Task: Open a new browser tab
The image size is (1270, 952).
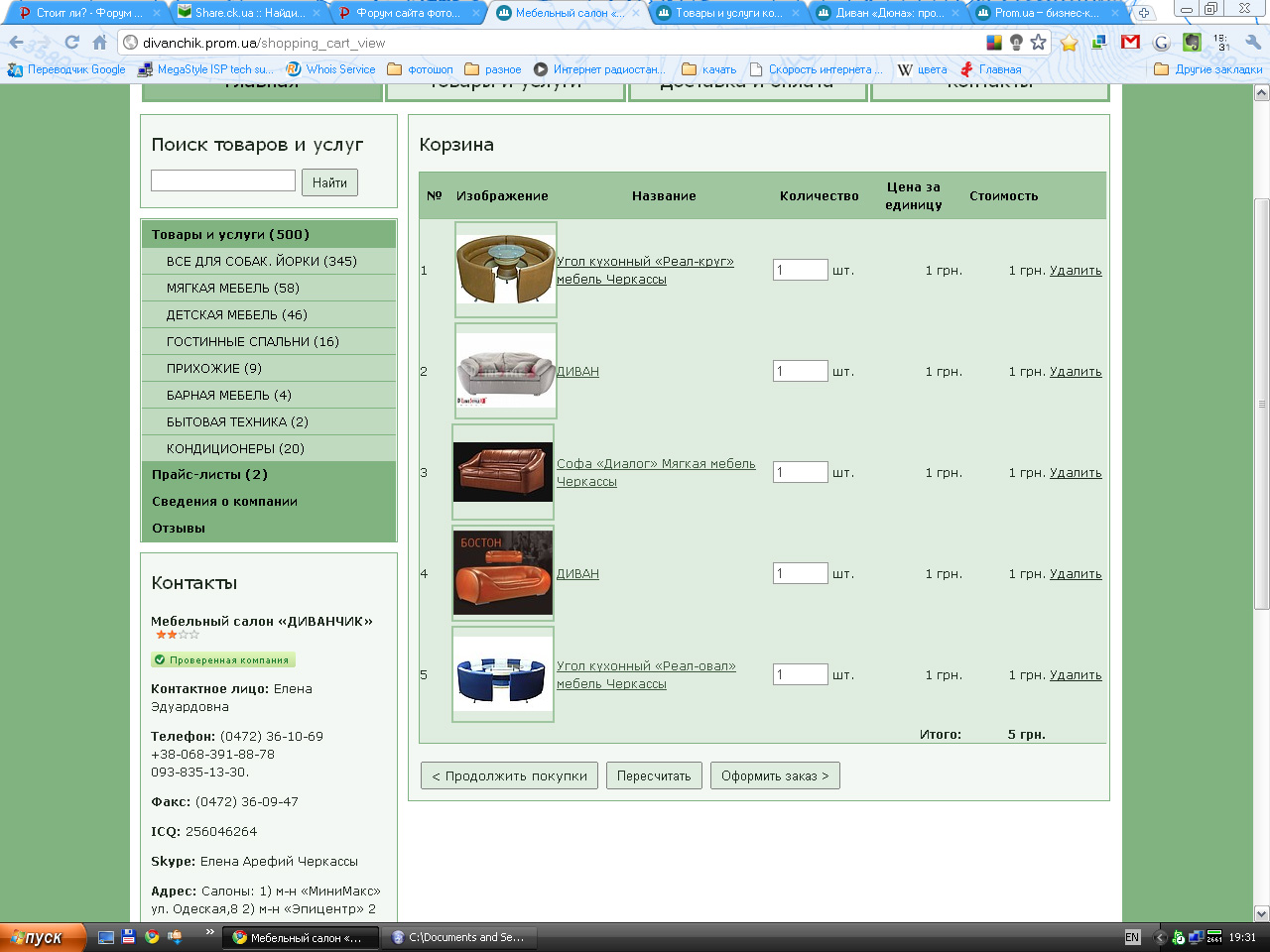Action: tap(1143, 13)
